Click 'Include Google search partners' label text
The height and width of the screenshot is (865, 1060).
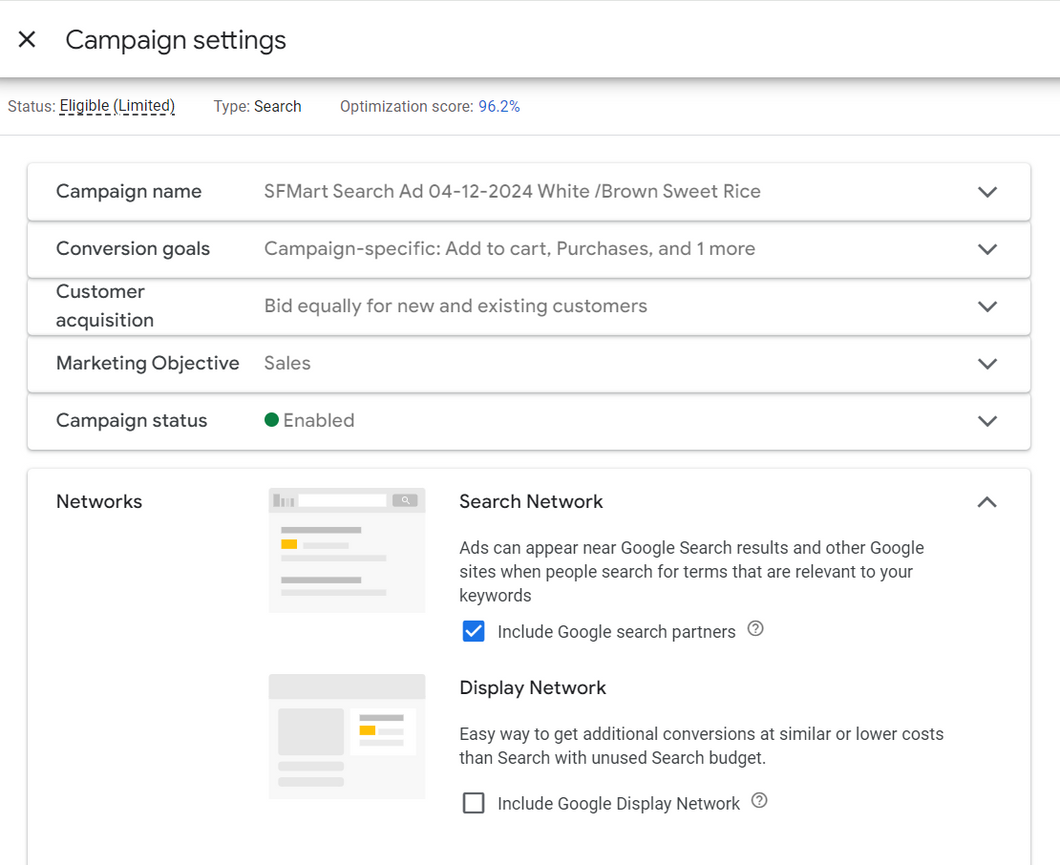point(617,631)
